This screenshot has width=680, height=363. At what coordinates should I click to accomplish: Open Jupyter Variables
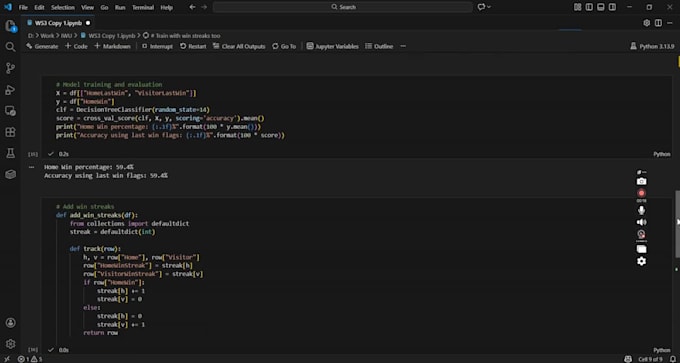click(333, 46)
